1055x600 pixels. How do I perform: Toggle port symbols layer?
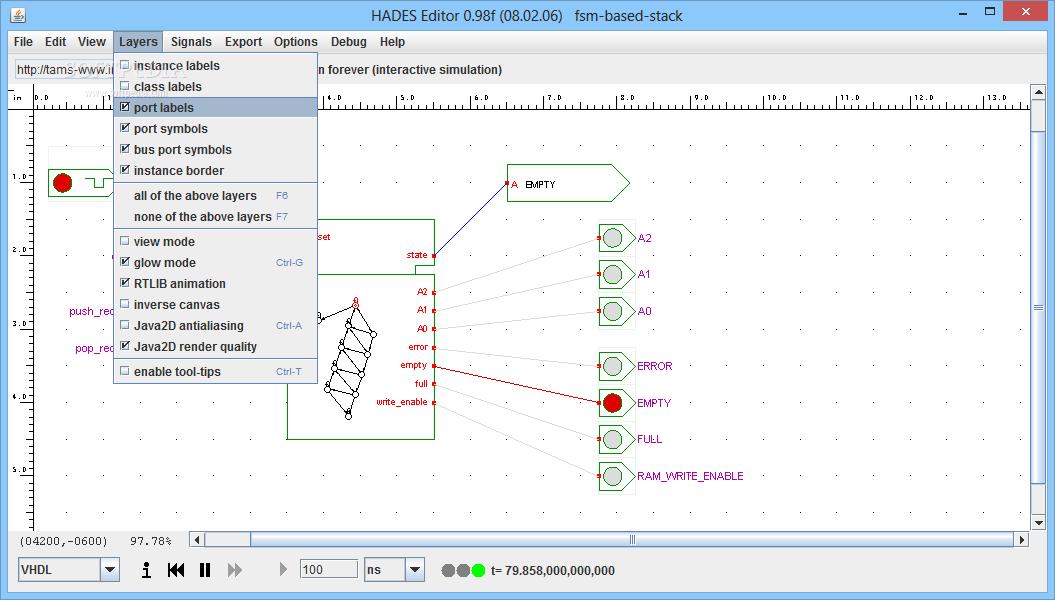pyautogui.click(x=215, y=128)
